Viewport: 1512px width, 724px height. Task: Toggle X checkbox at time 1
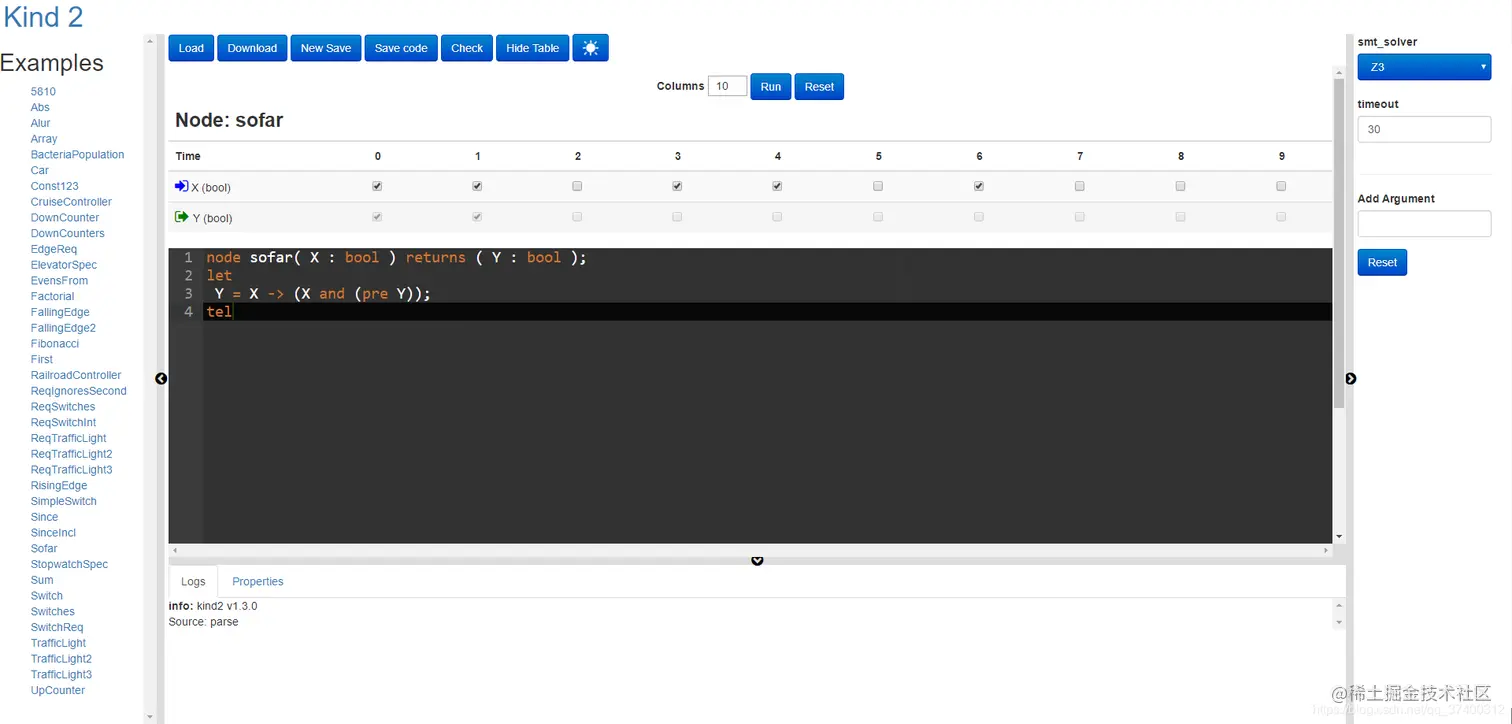pos(477,186)
